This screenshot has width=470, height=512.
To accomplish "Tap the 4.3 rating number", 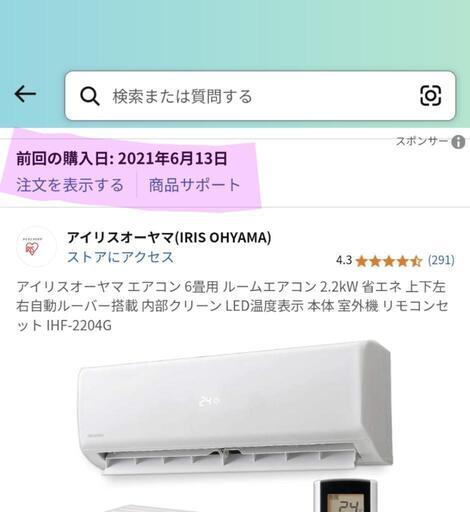I will (x=344, y=260).
